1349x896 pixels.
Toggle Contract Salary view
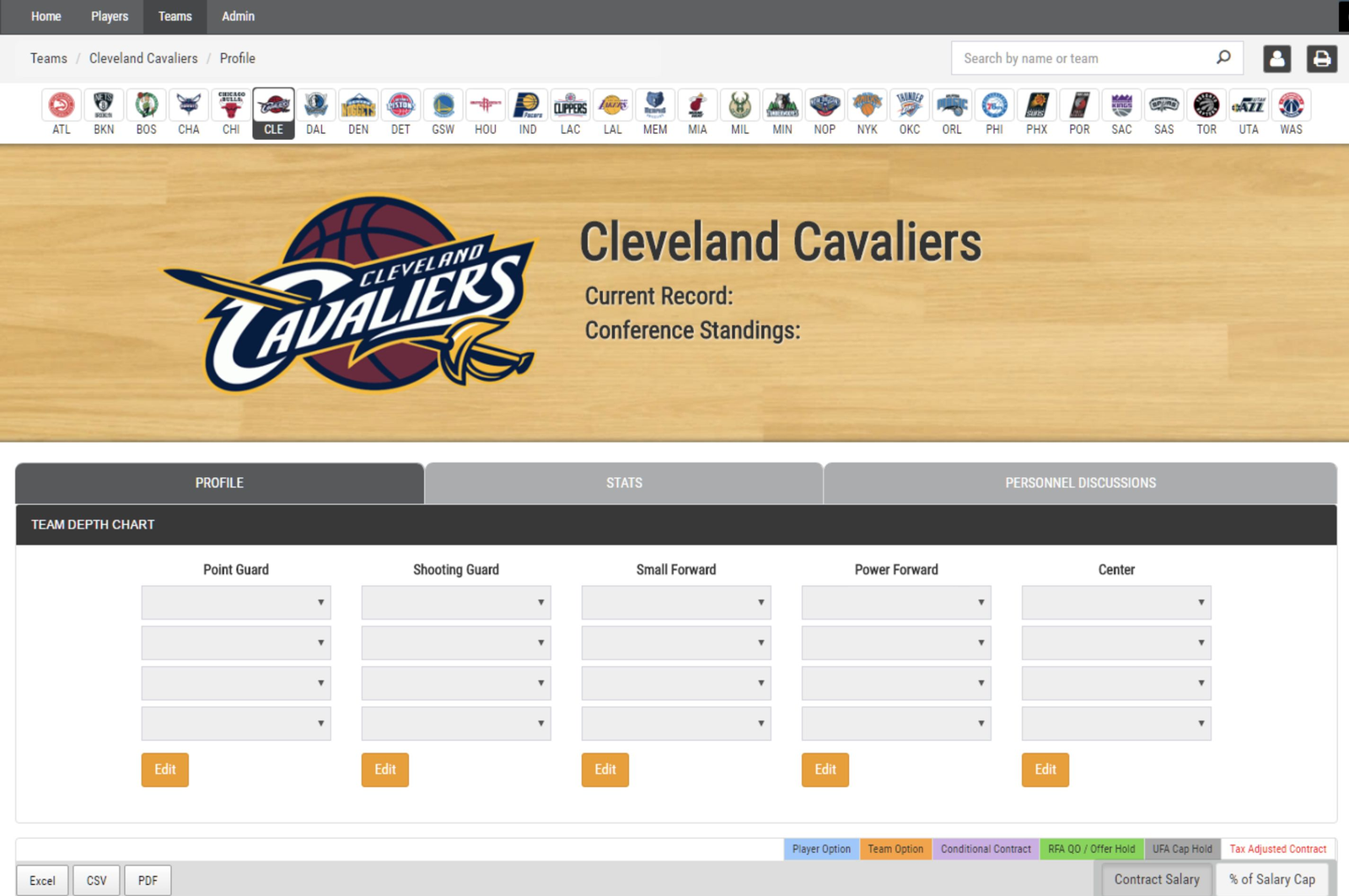pos(1157,879)
